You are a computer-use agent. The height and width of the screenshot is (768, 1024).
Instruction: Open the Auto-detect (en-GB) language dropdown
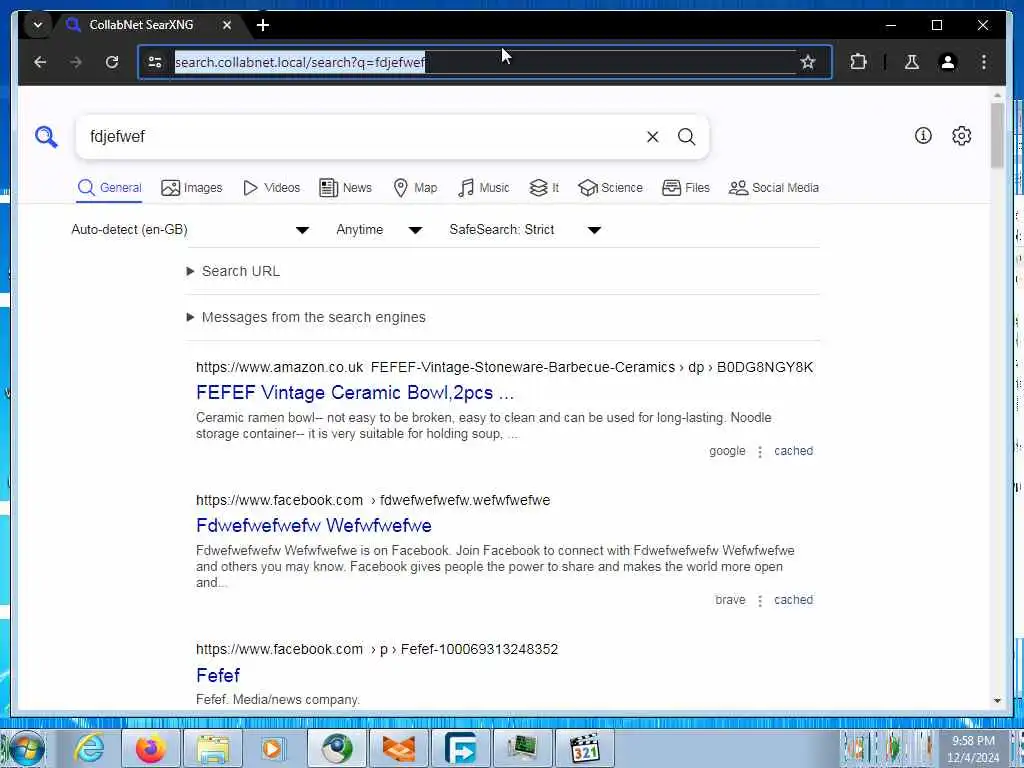(190, 230)
